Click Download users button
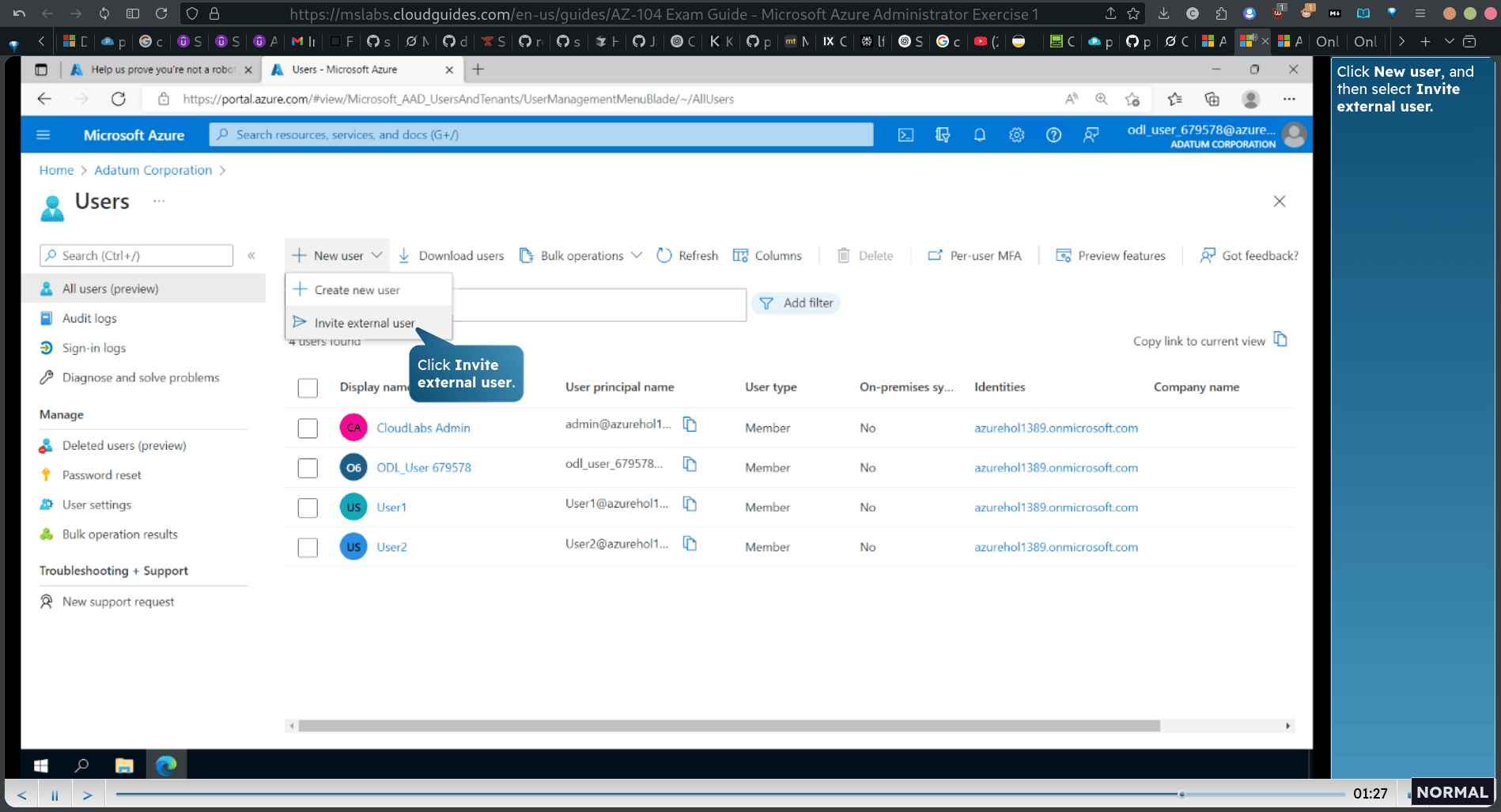 tap(451, 255)
